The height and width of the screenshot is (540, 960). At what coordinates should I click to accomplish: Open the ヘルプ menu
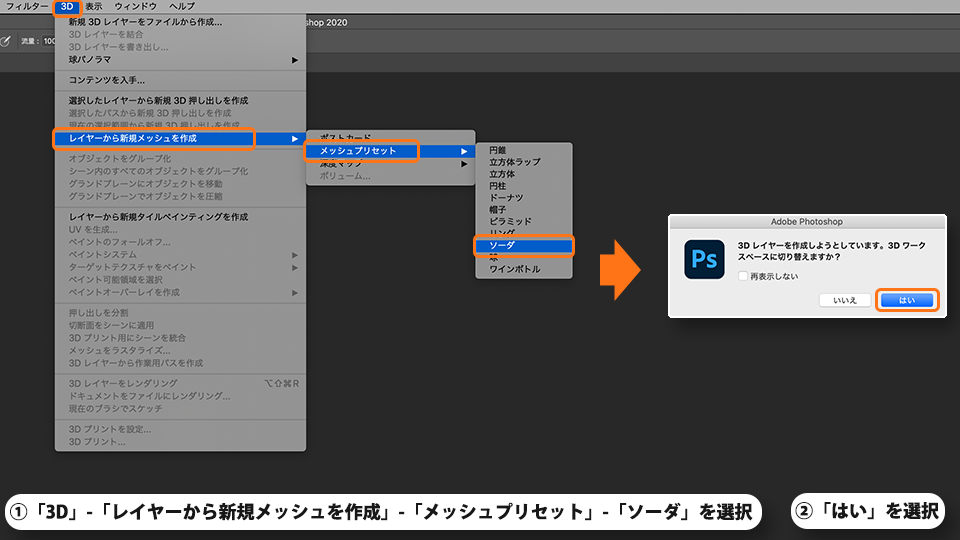pyautogui.click(x=182, y=7)
